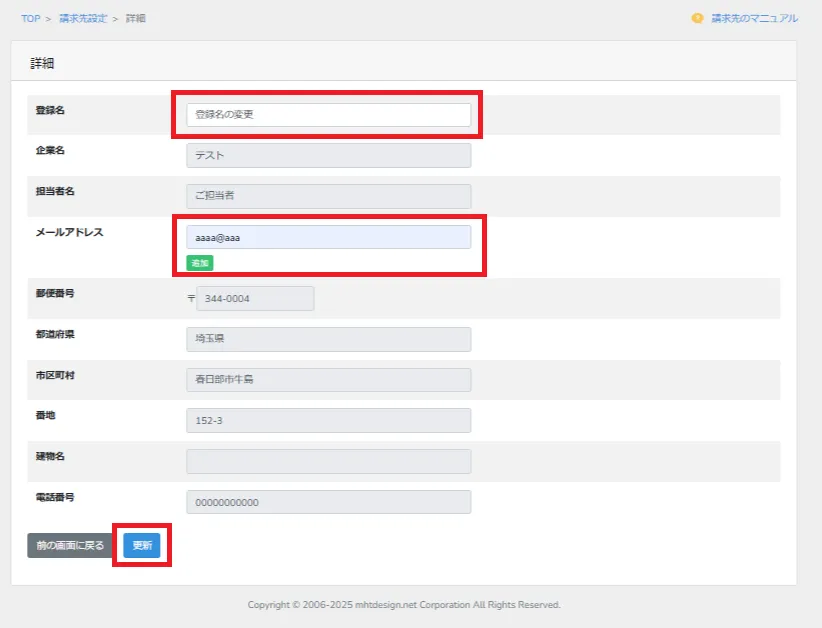This screenshot has height=628, width=822.
Task: Click the 〒 postal mark symbol
Action: [190, 299]
